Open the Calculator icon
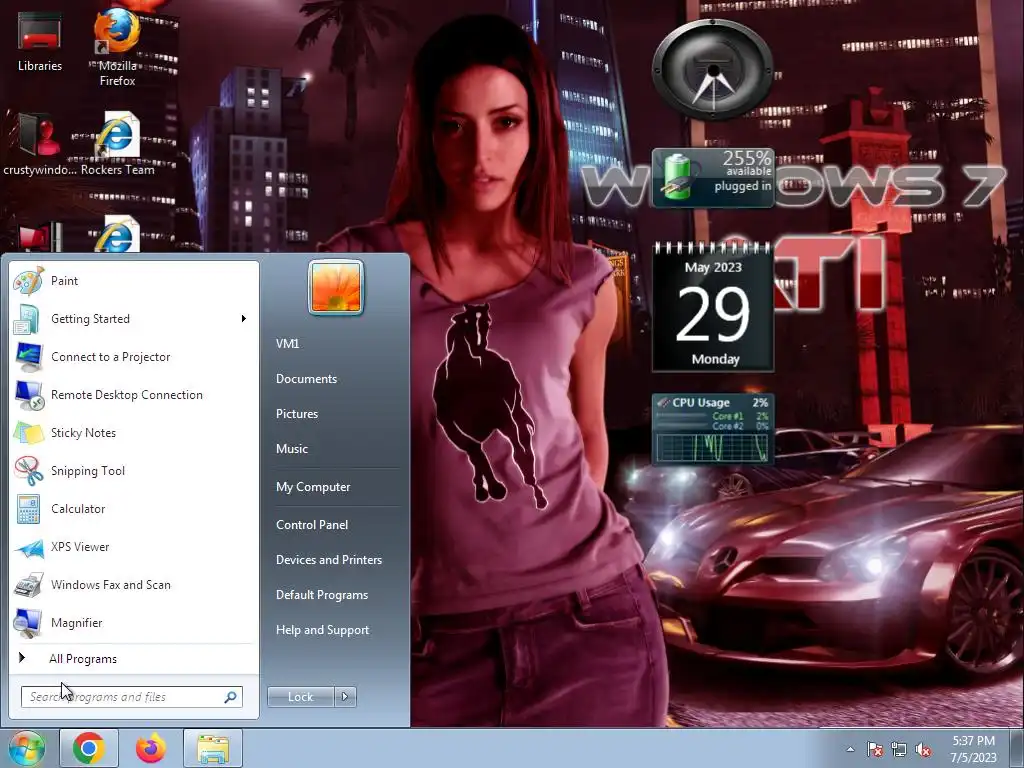 click(29, 509)
